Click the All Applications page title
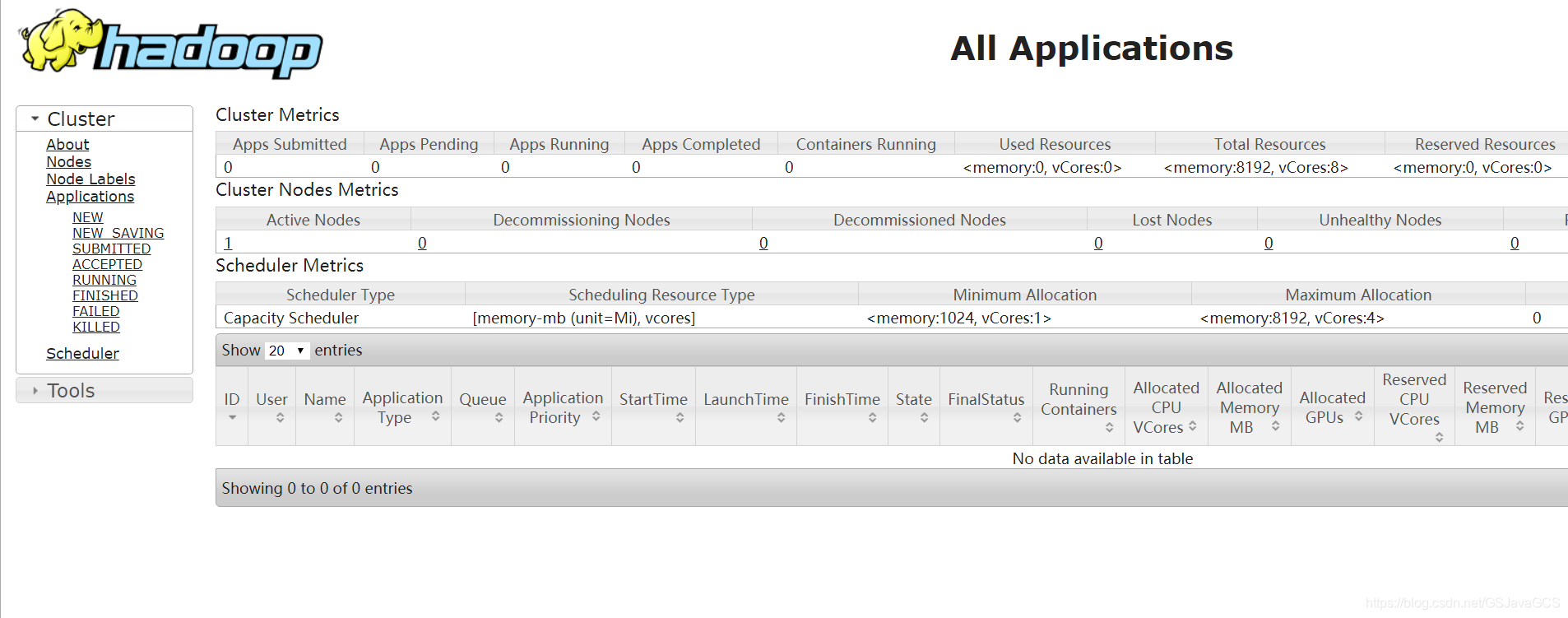 click(1092, 48)
